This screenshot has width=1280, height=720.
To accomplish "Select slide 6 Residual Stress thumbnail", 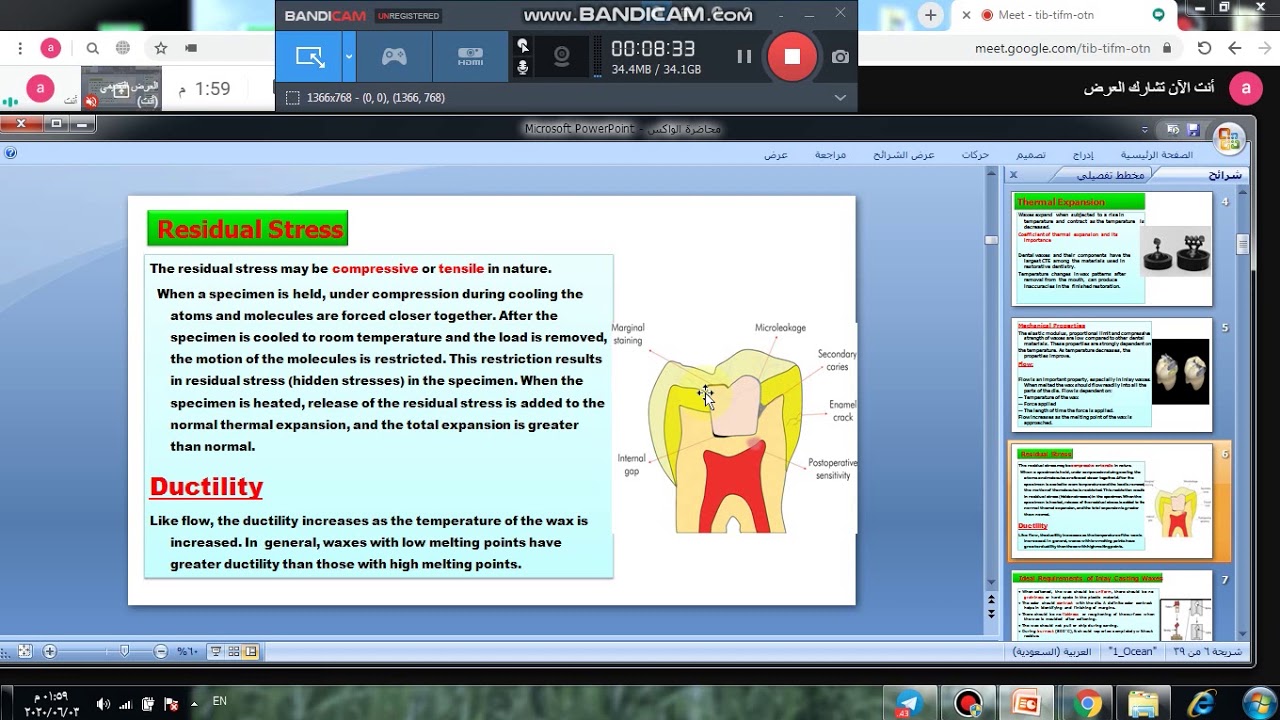I will 1112,501.
